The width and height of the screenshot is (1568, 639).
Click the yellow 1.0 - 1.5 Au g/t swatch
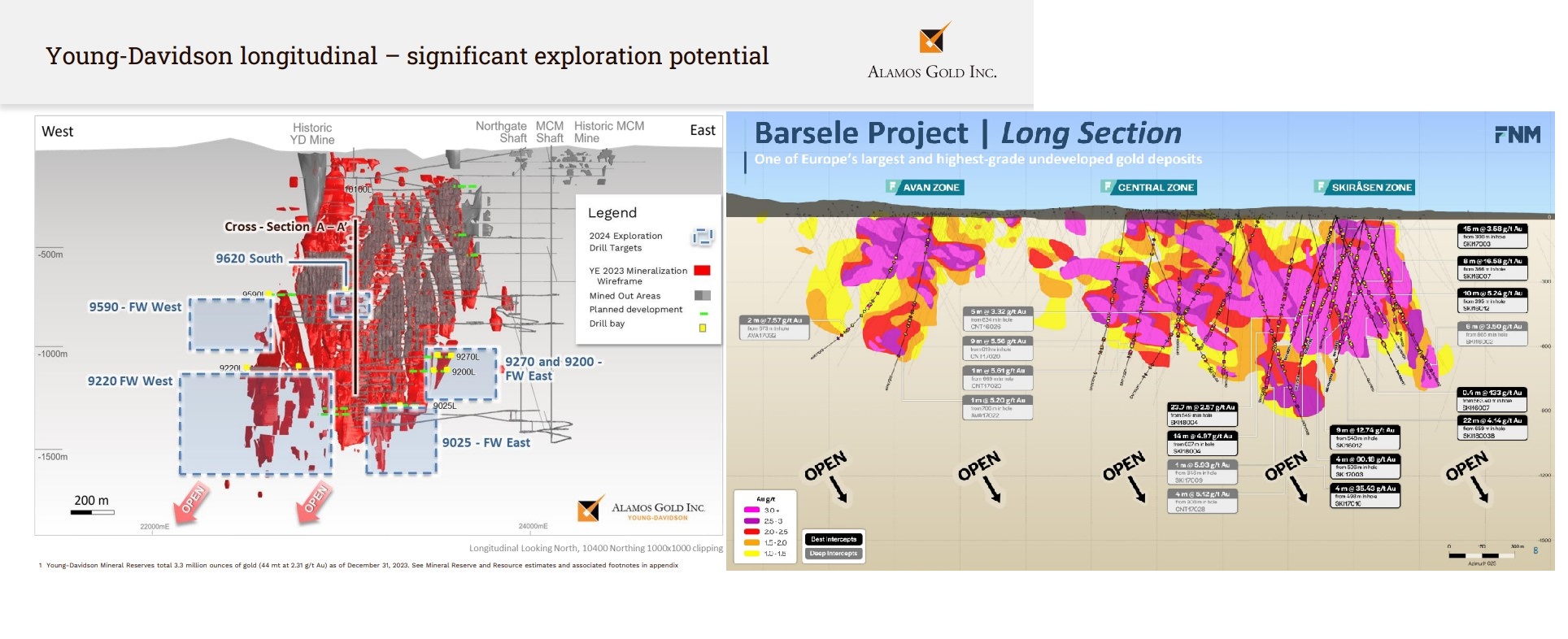tap(751, 554)
